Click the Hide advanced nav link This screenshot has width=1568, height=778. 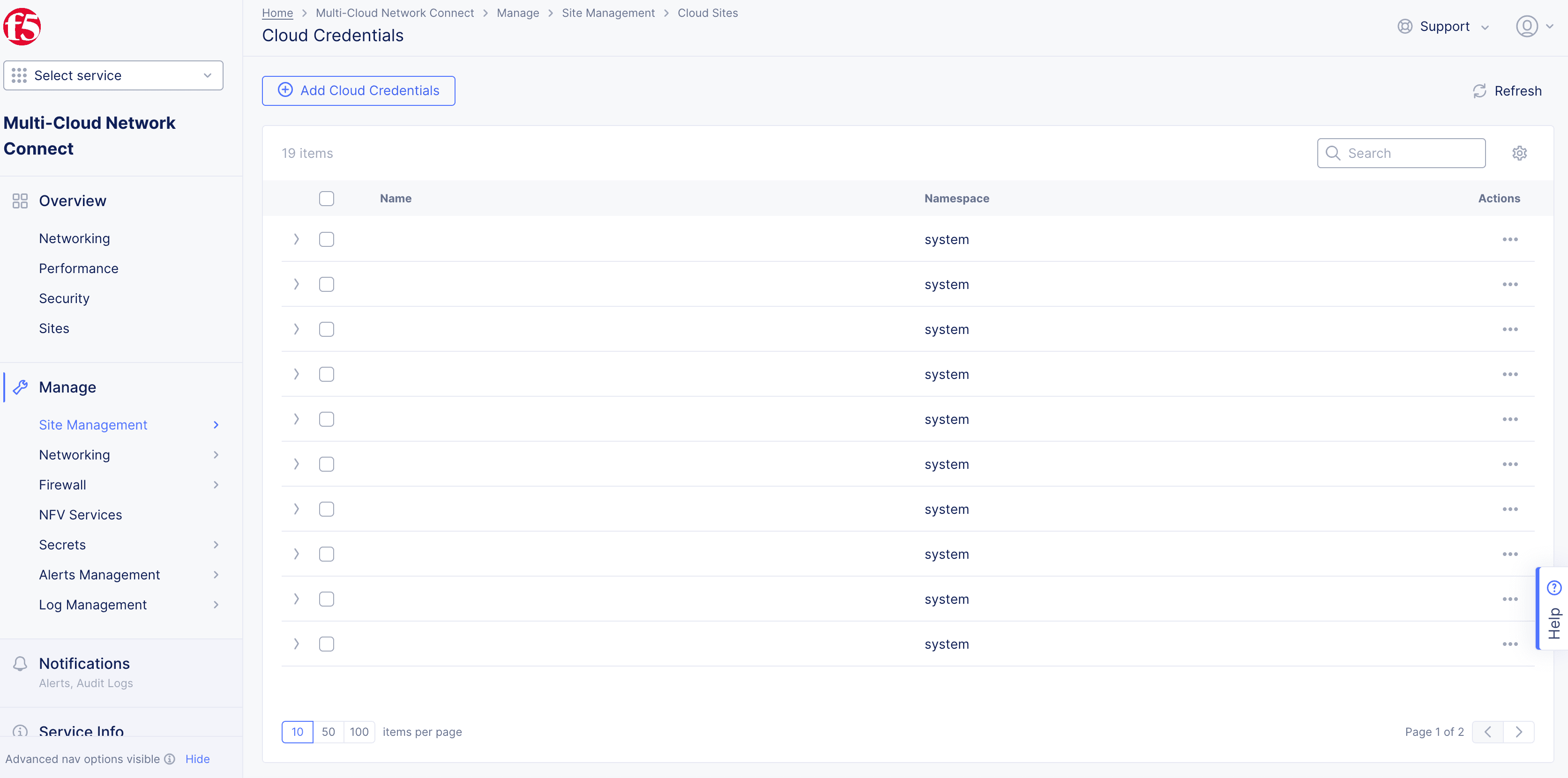197,759
